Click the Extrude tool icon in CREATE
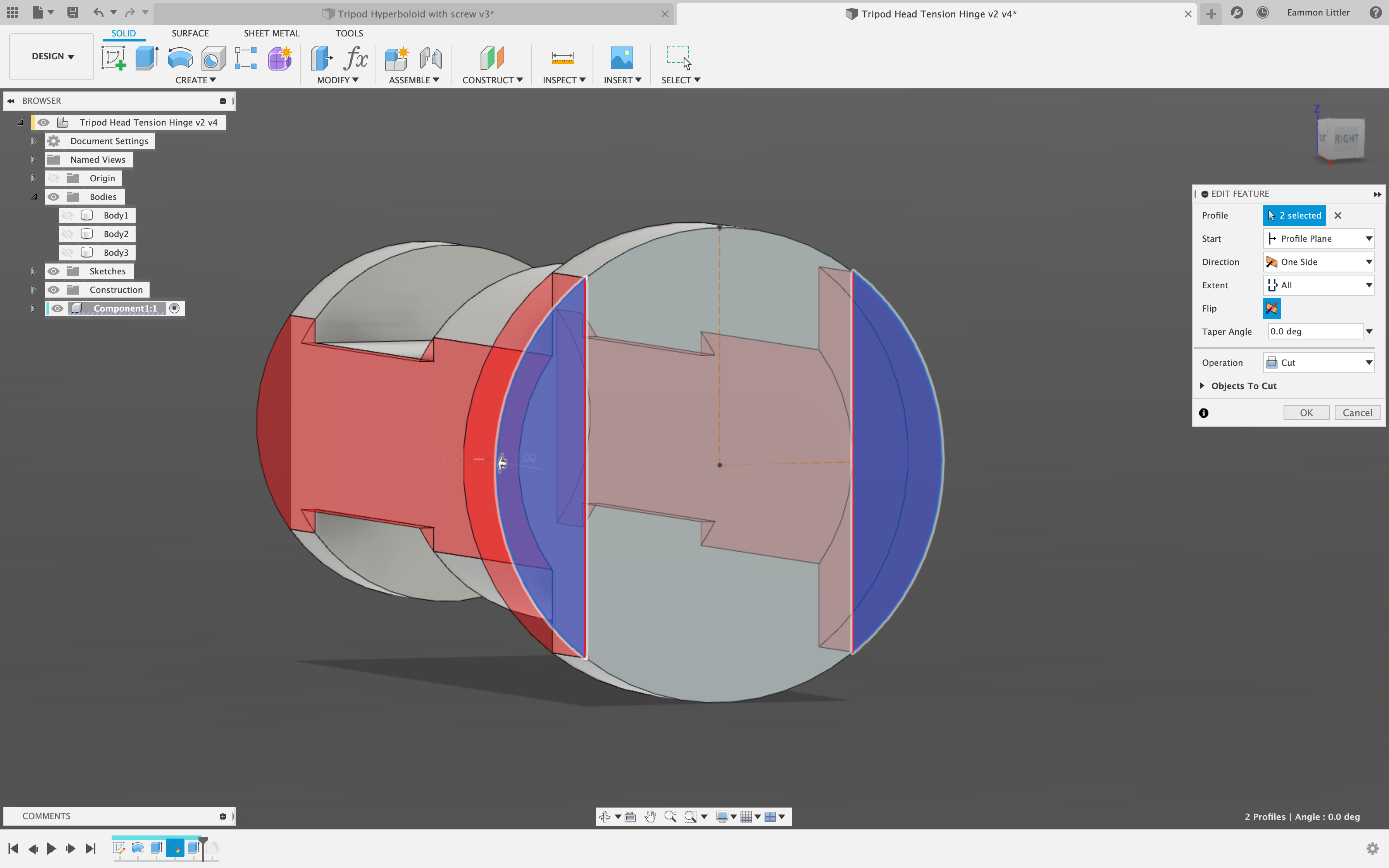Screen dimensions: 1389x868 [x=146, y=57]
